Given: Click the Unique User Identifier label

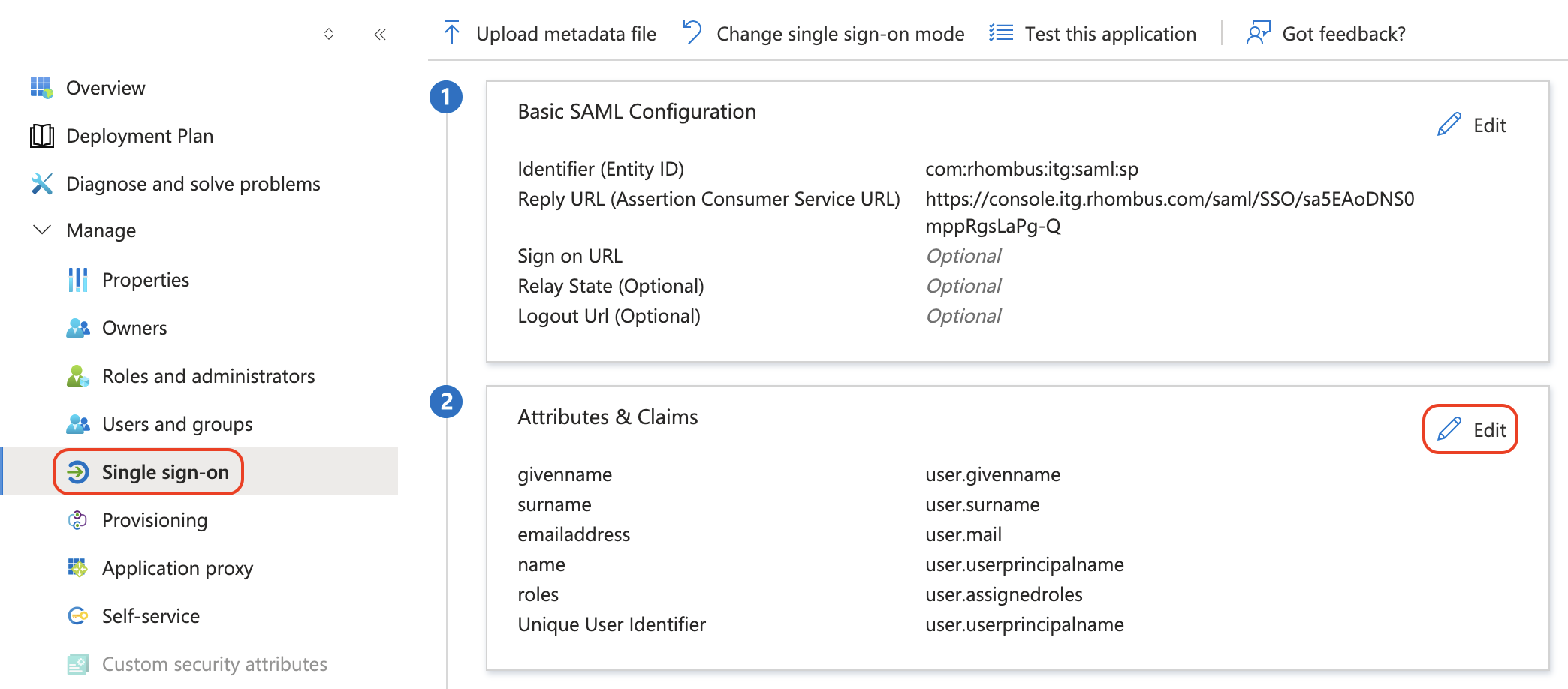Looking at the screenshot, I should click(x=611, y=624).
